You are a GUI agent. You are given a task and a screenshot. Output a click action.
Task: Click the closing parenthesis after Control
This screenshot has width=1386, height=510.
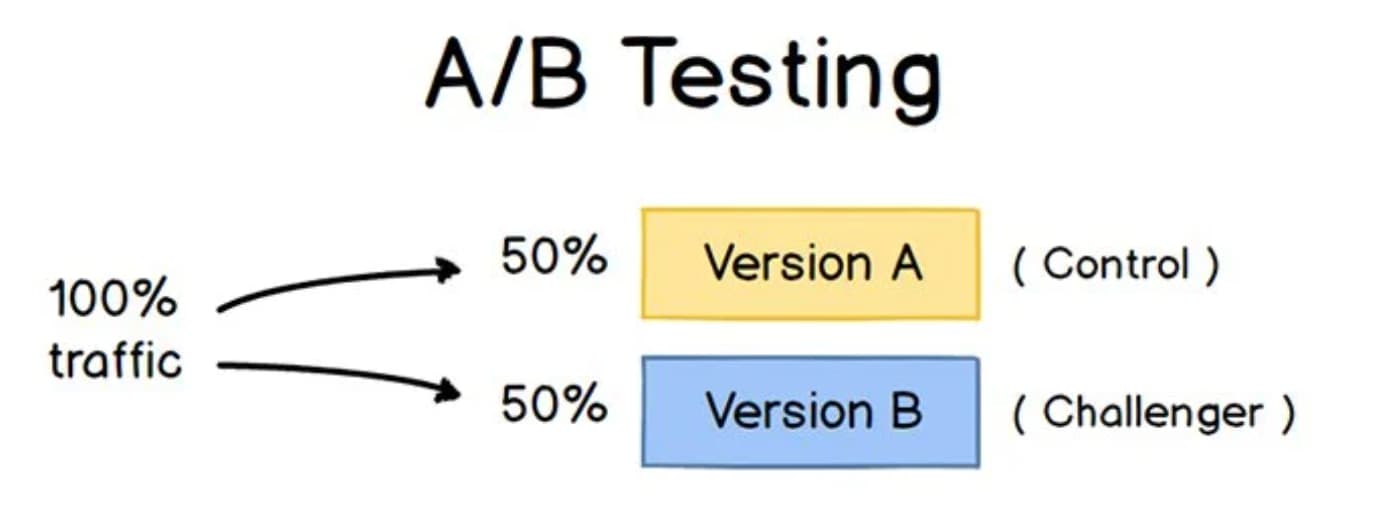(1212, 266)
